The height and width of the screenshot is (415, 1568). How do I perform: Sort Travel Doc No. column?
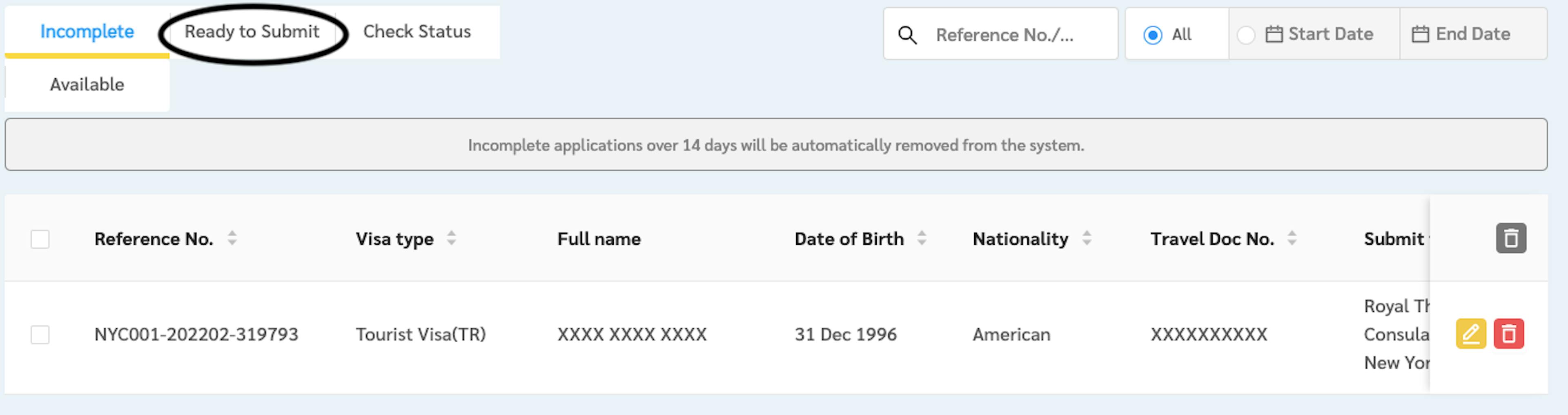(1292, 238)
